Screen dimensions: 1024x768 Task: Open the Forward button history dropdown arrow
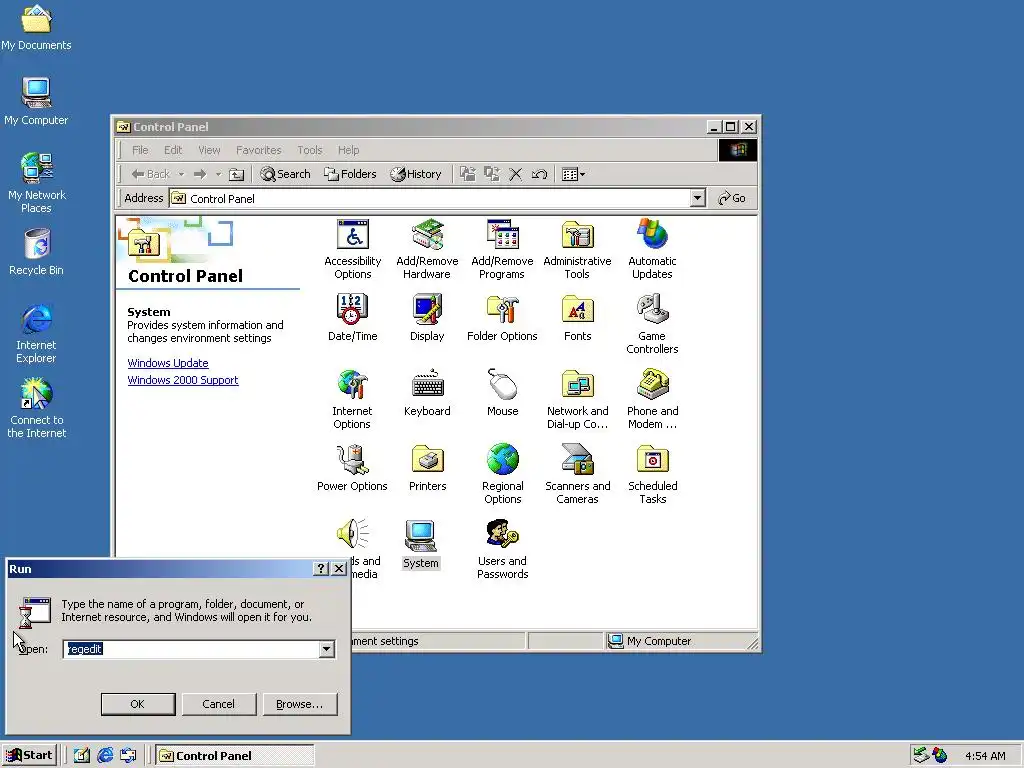(218, 174)
